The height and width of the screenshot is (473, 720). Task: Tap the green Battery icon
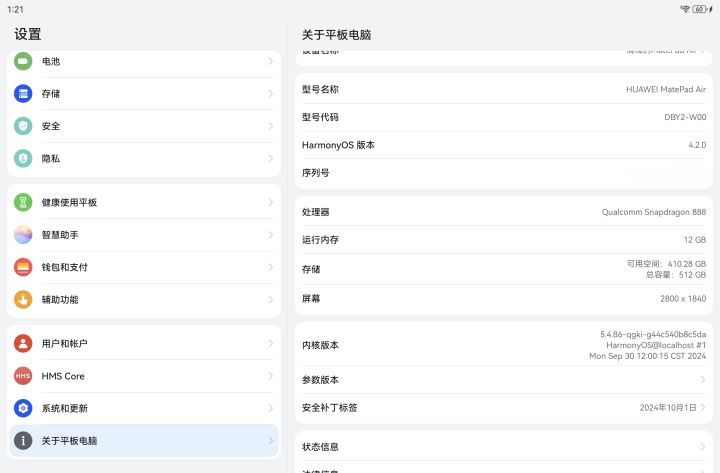pyautogui.click(x=23, y=61)
